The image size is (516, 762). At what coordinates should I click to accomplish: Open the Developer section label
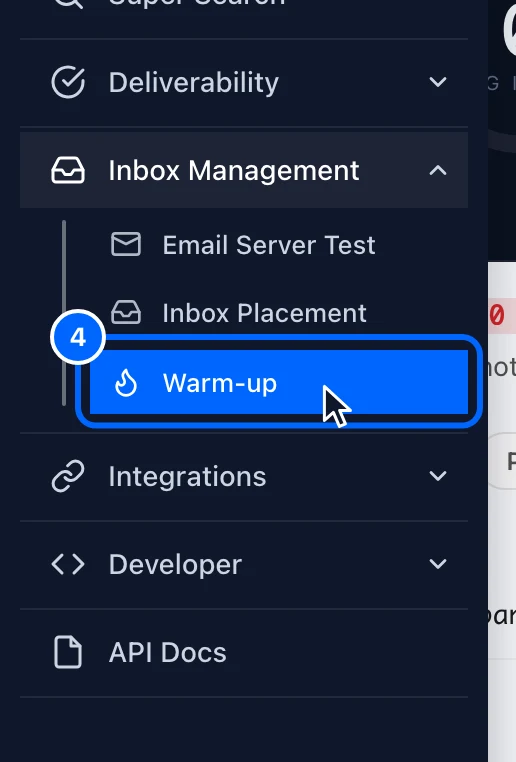tap(175, 564)
